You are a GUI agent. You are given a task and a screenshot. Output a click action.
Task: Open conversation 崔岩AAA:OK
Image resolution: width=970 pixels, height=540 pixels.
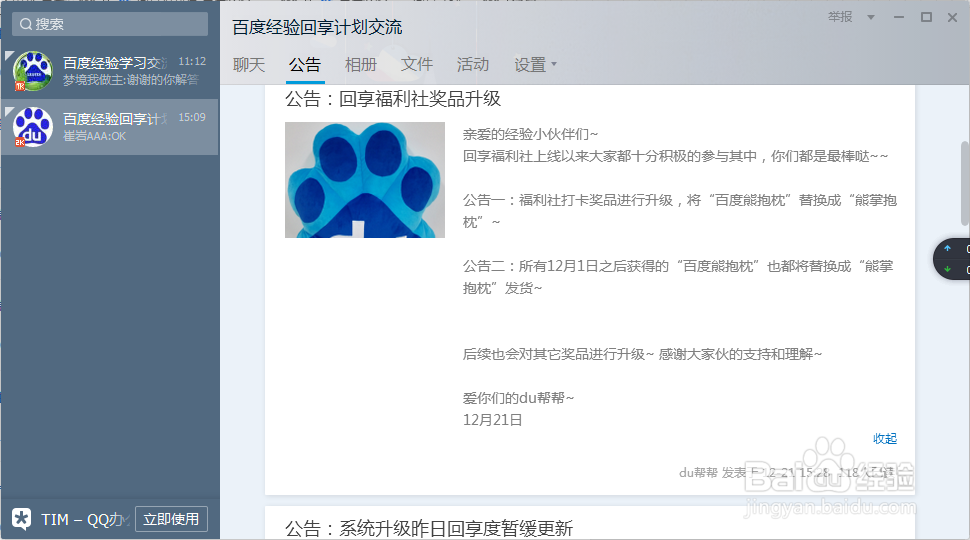pyautogui.click(x=110, y=127)
